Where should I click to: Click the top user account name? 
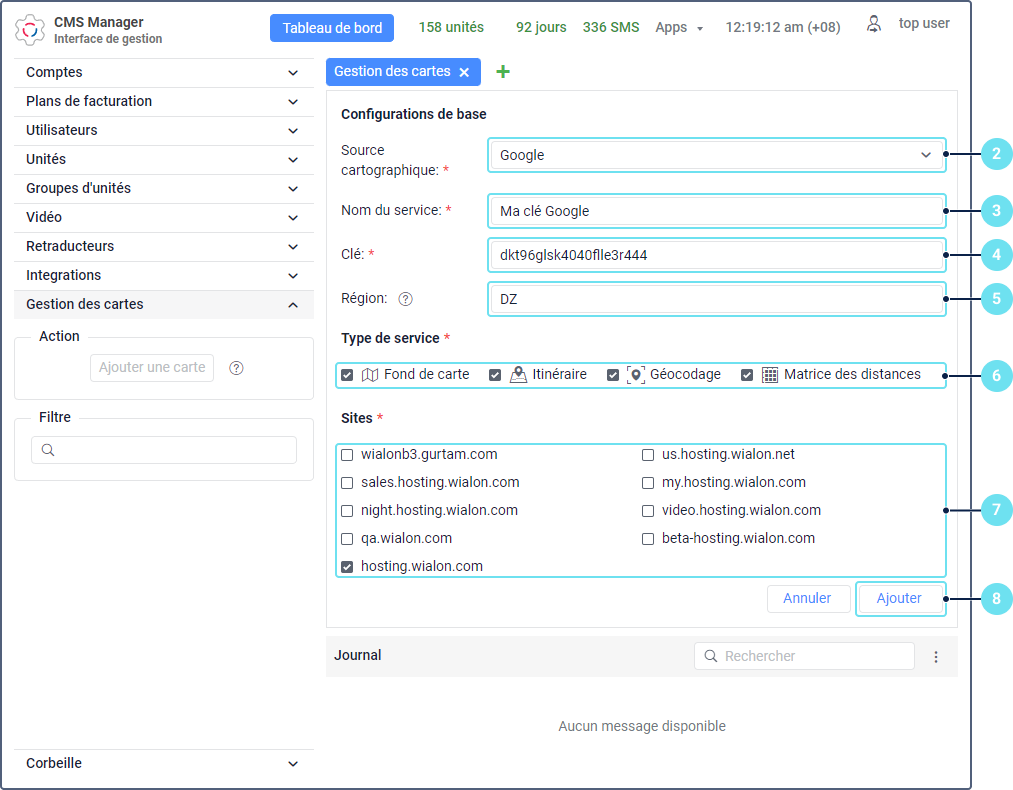coord(924,24)
